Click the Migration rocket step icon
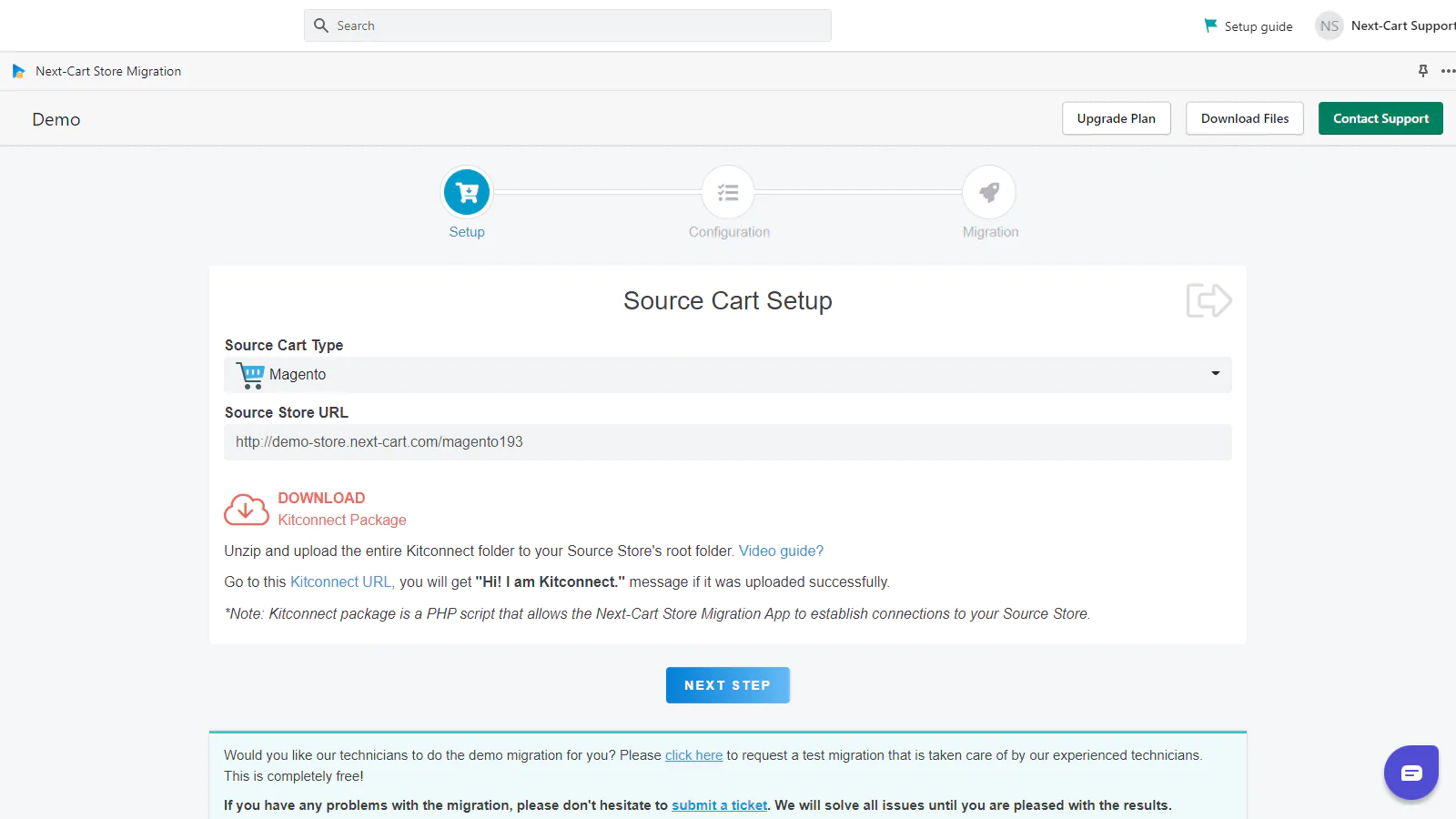The width and height of the screenshot is (1456, 819). [989, 192]
